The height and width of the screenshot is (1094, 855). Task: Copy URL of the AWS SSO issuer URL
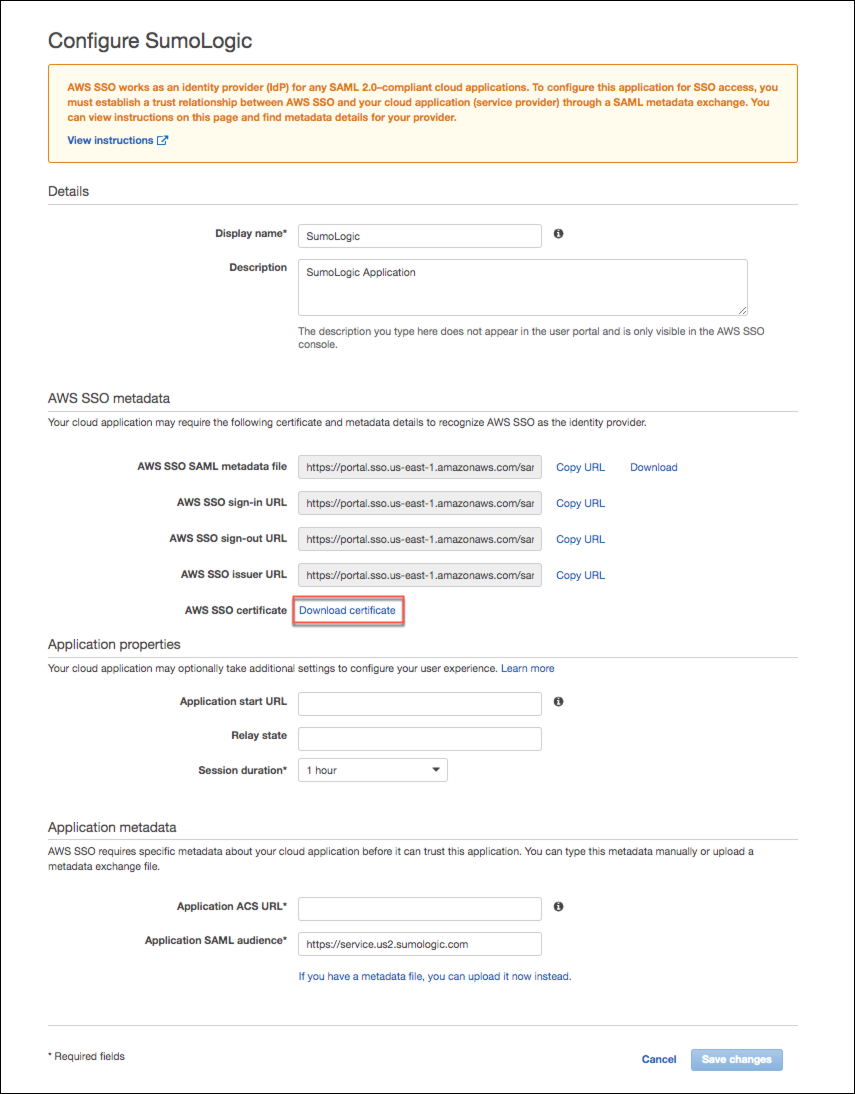(x=580, y=575)
